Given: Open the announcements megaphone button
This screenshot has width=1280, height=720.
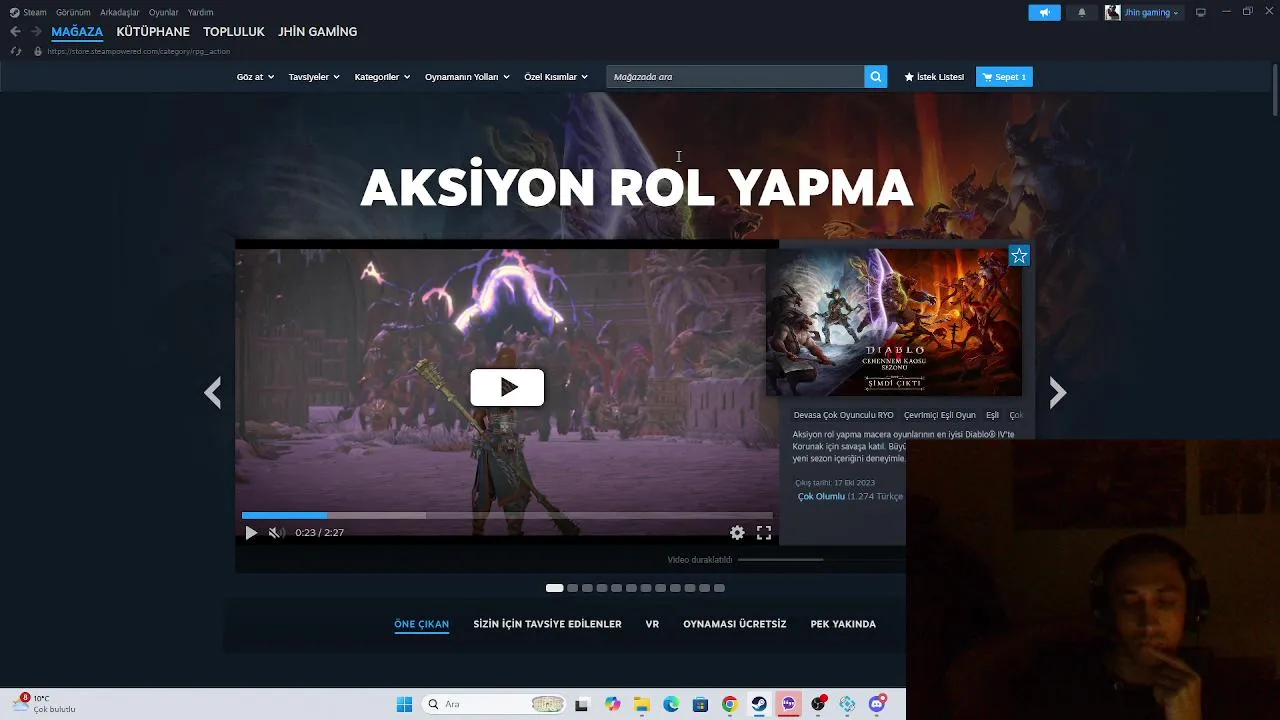Looking at the screenshot, I should [1044, 12].
